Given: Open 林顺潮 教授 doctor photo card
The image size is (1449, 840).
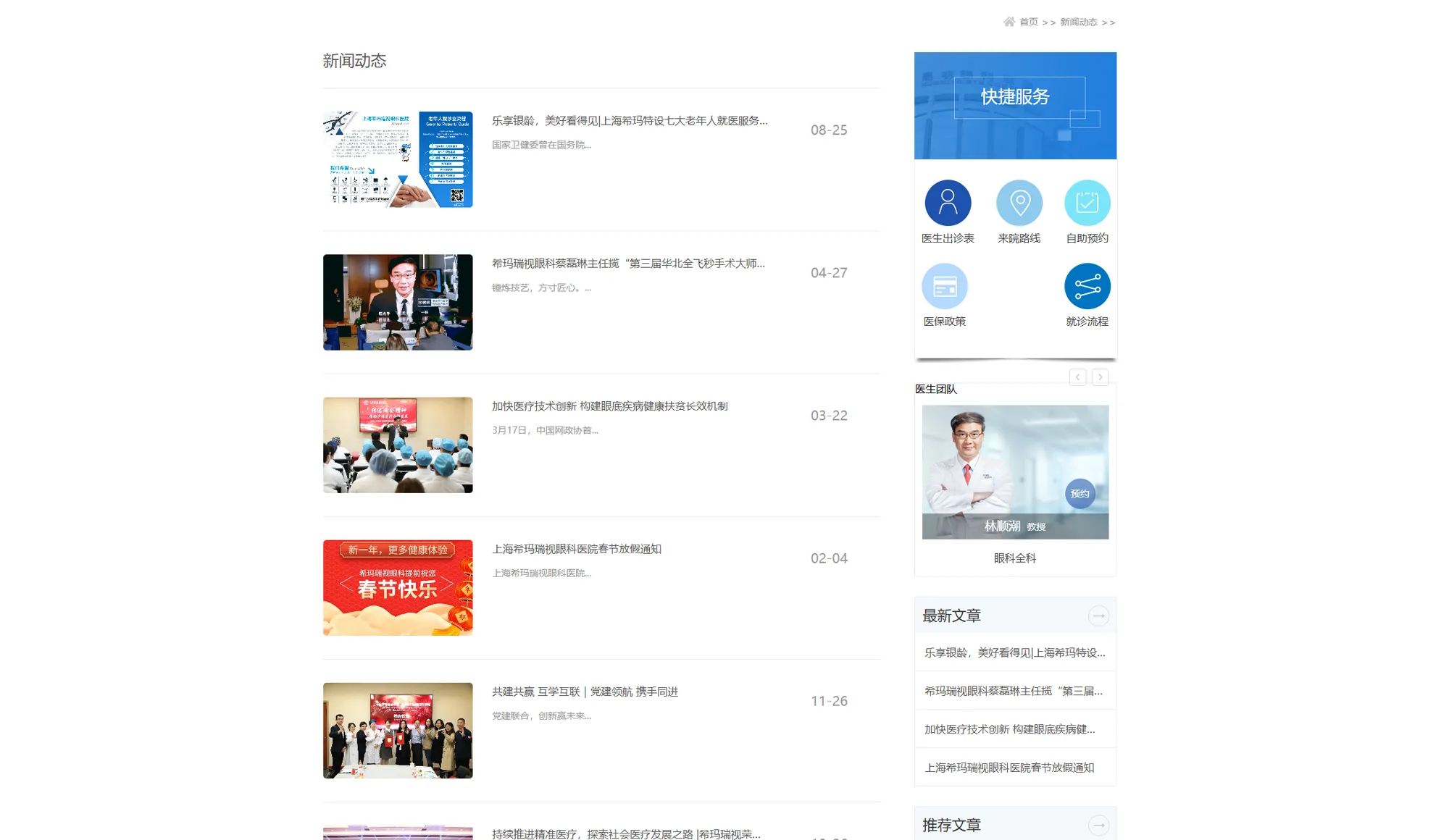Looking at the screenshot, I should [x=1014, y=471].
